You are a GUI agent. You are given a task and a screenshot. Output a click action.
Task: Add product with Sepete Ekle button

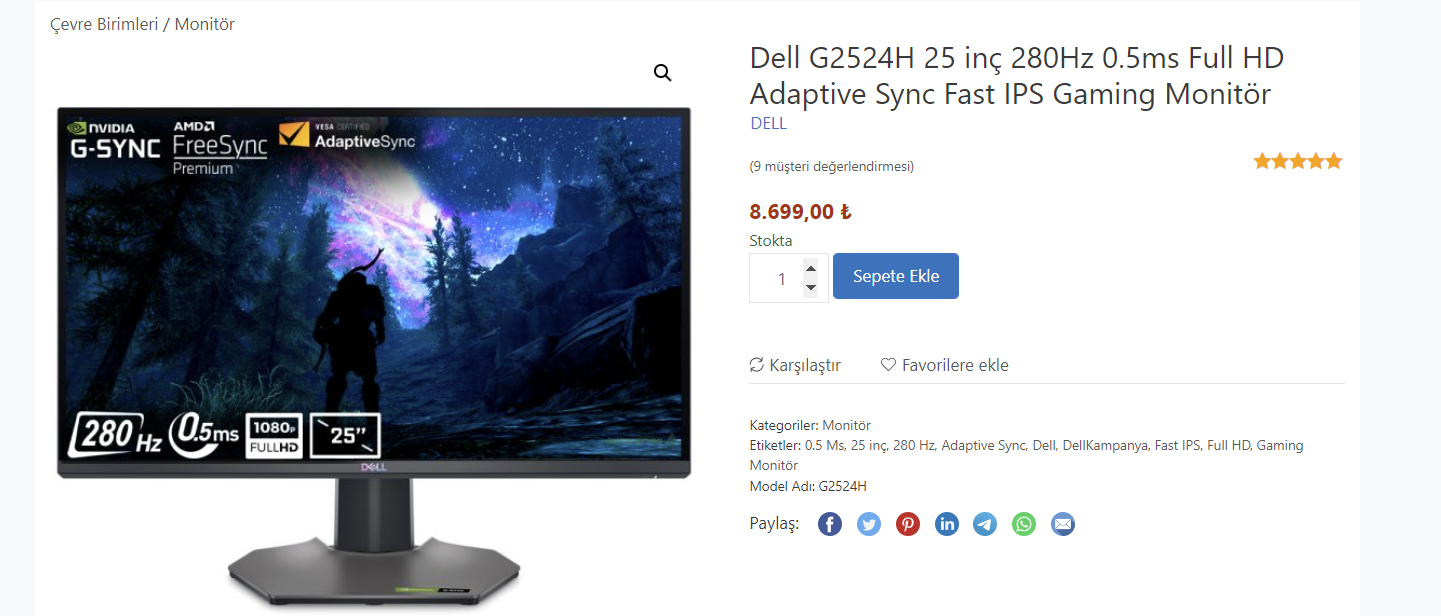pyautogui.click(x=896, y=276)
